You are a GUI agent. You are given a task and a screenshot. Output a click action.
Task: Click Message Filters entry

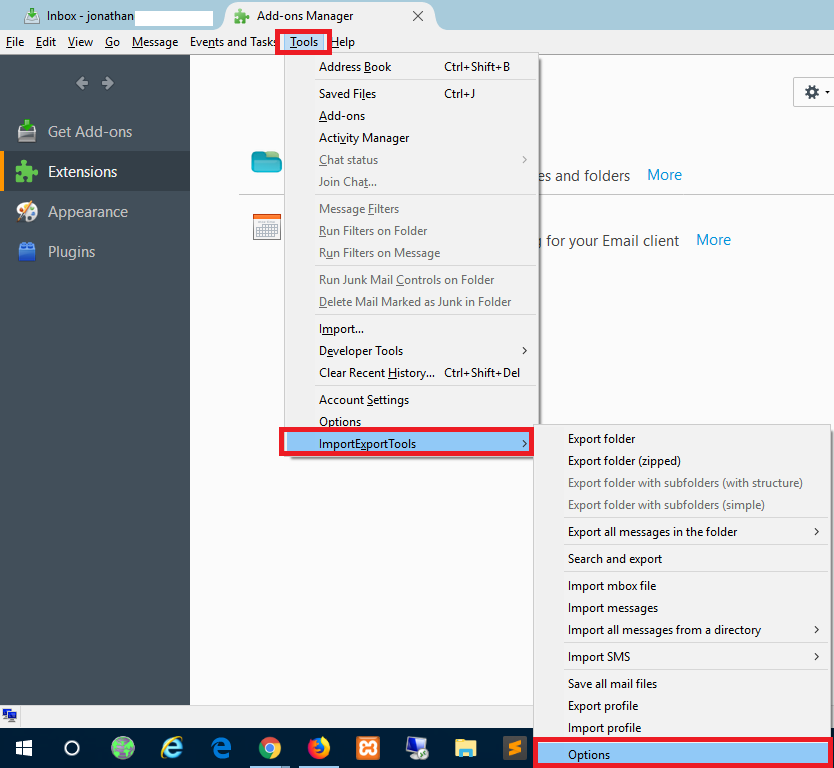412,208
